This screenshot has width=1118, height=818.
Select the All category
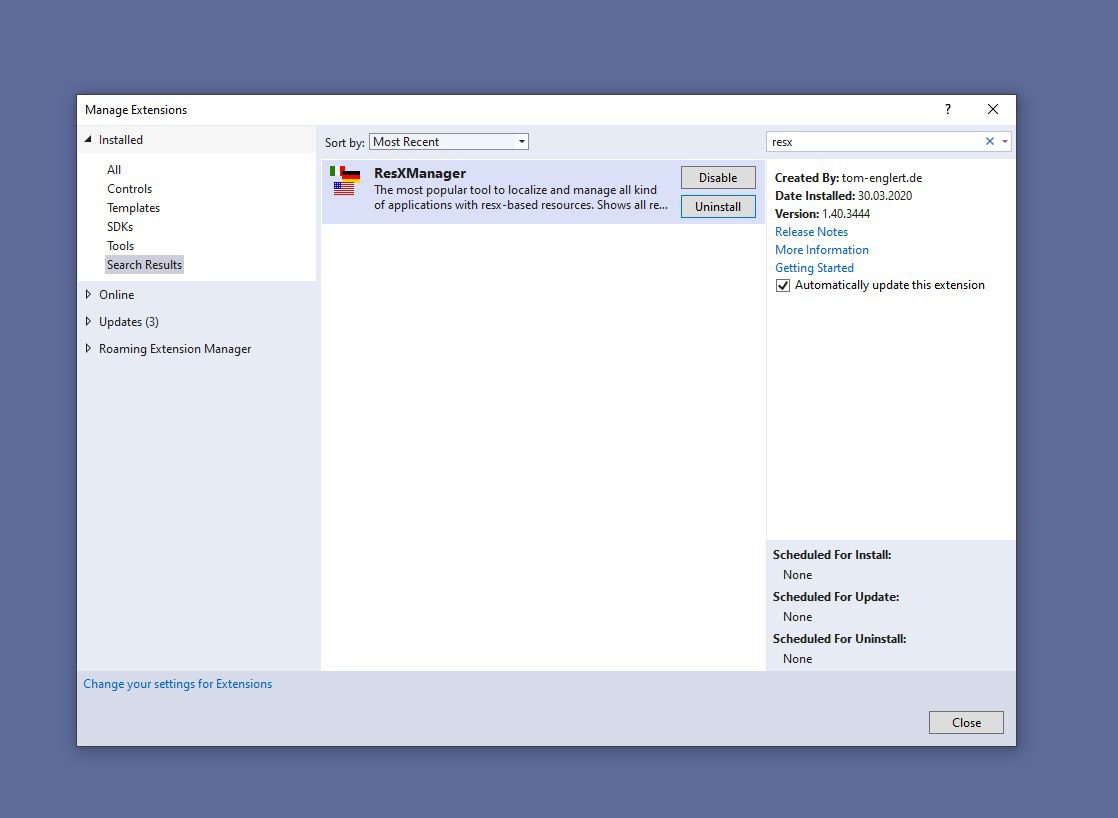[114, 170]
